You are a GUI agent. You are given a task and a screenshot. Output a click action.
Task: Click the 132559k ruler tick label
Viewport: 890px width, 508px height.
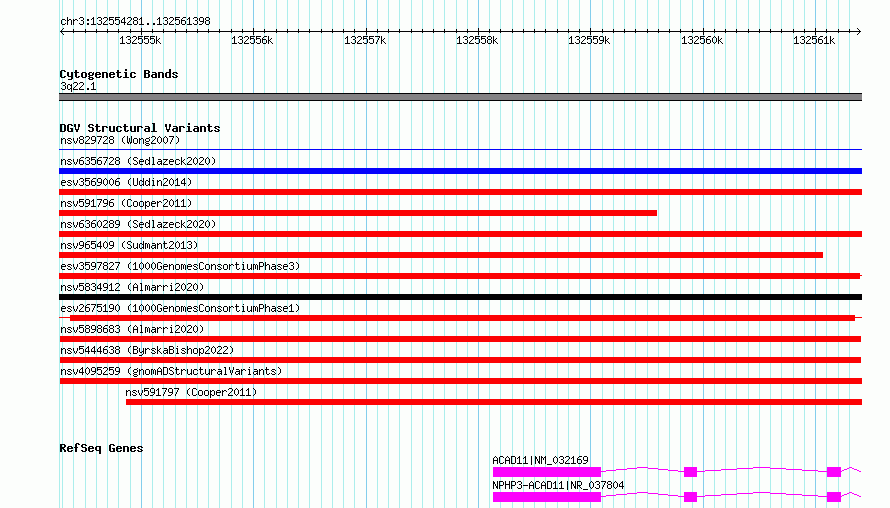(x=589, y=40)
